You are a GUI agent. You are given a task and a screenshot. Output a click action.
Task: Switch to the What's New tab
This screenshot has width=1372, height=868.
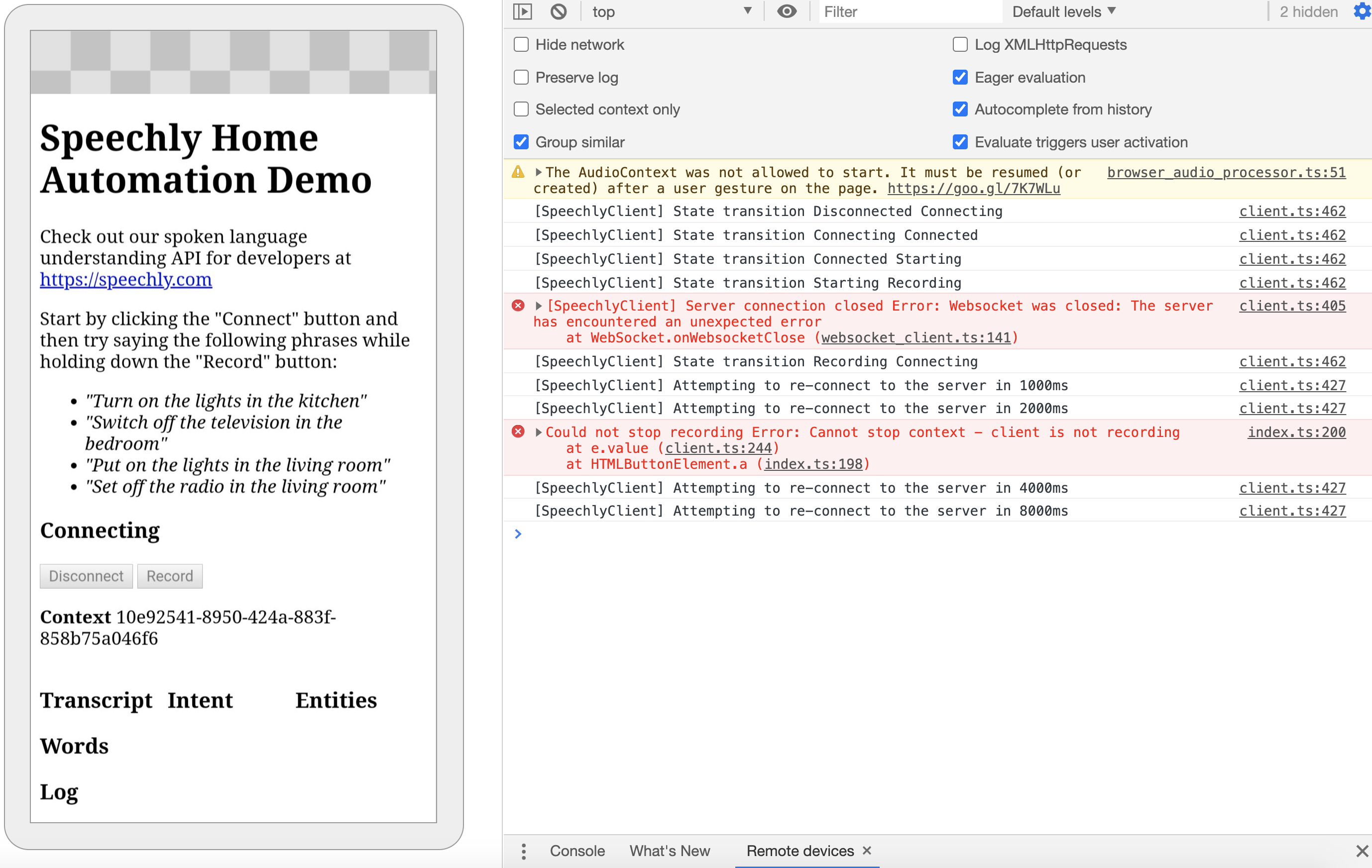click(670, 851)
